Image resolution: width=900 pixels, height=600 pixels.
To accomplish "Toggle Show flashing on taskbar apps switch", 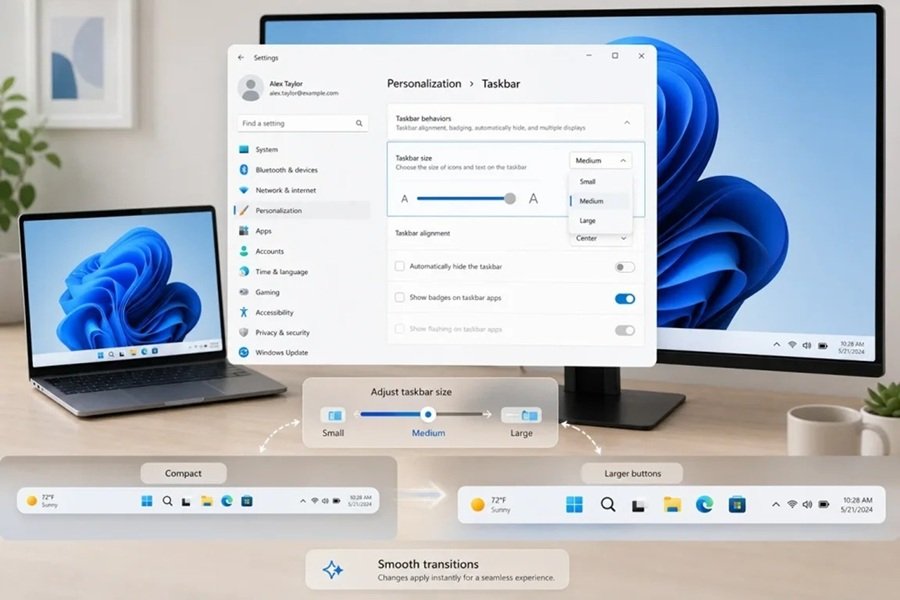I will (624, 330).
